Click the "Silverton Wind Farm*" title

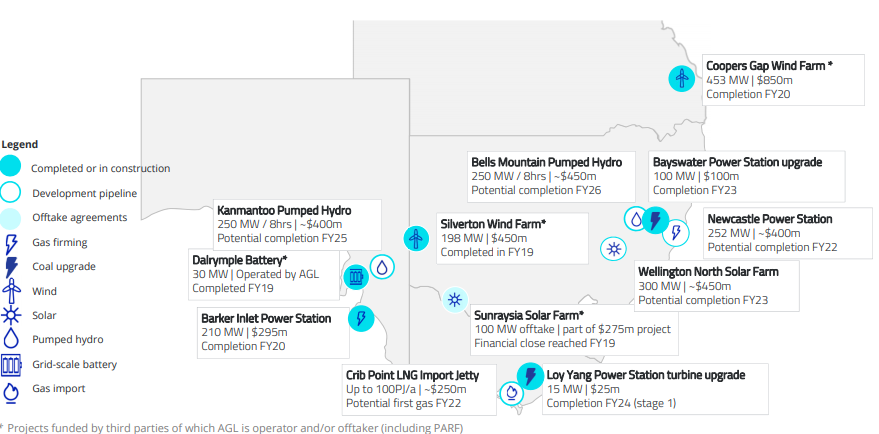(493, 224)
